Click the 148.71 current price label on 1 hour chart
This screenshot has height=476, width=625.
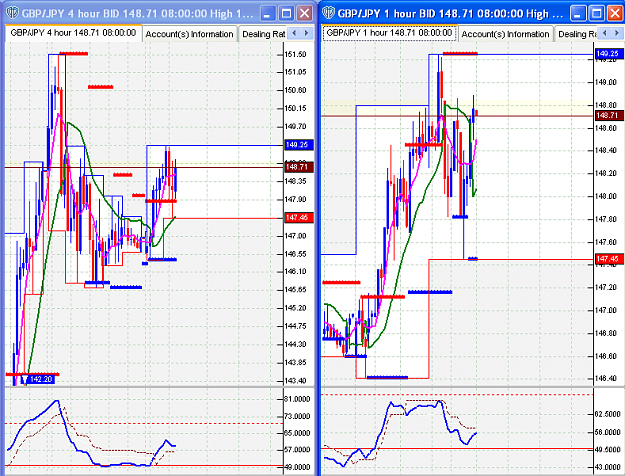click(609, 116)
